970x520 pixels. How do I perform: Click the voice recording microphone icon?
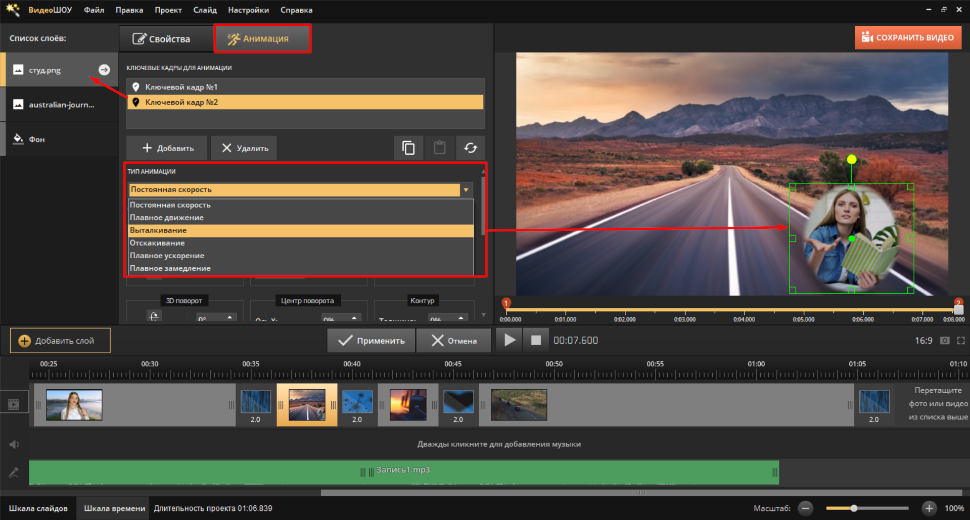pyautogui.click(x=14, y=473)
